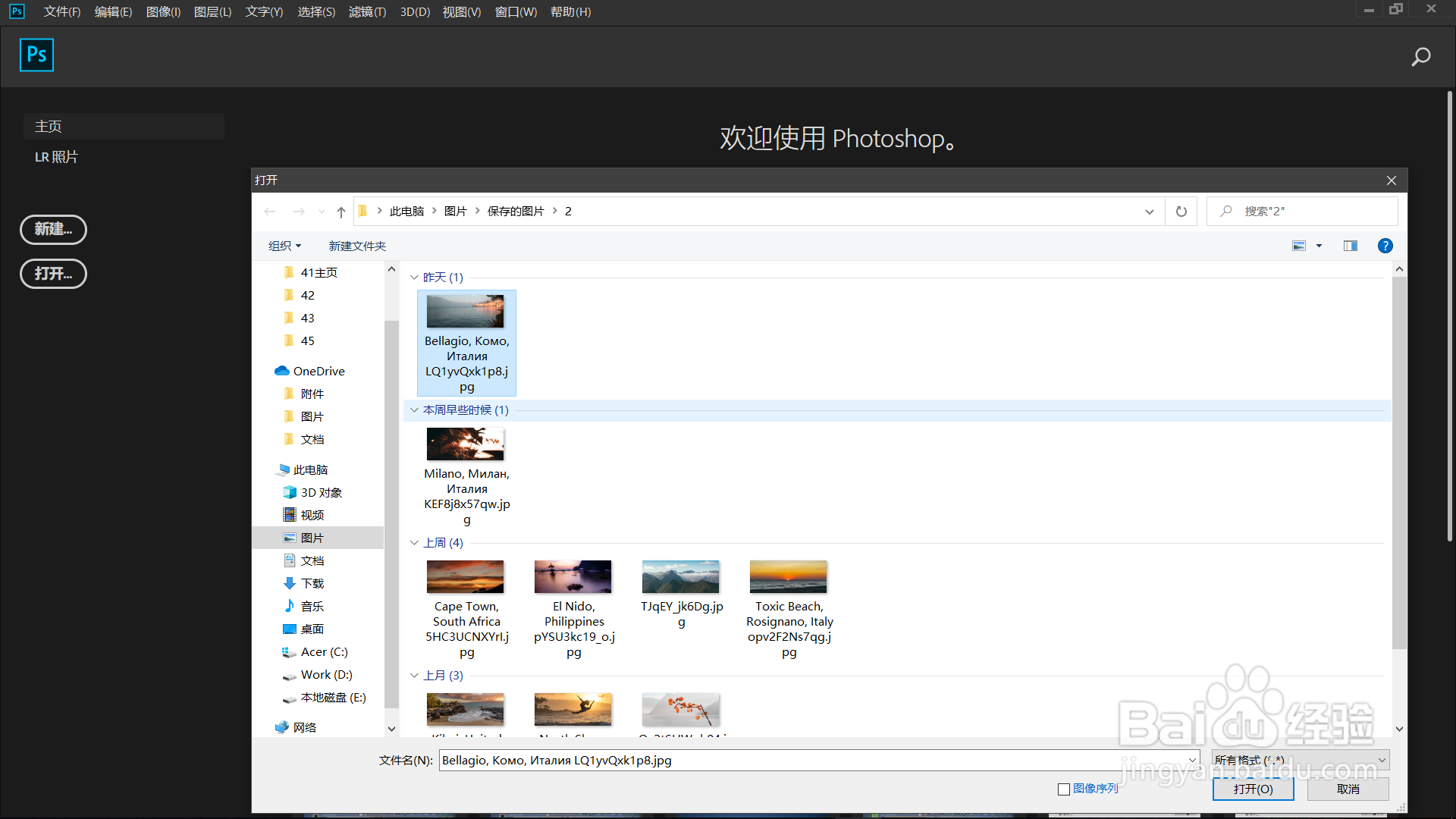This screenshot has width=1456, height=819.
Task: Show the preview pane icon
Action: tap(1351, 246)
